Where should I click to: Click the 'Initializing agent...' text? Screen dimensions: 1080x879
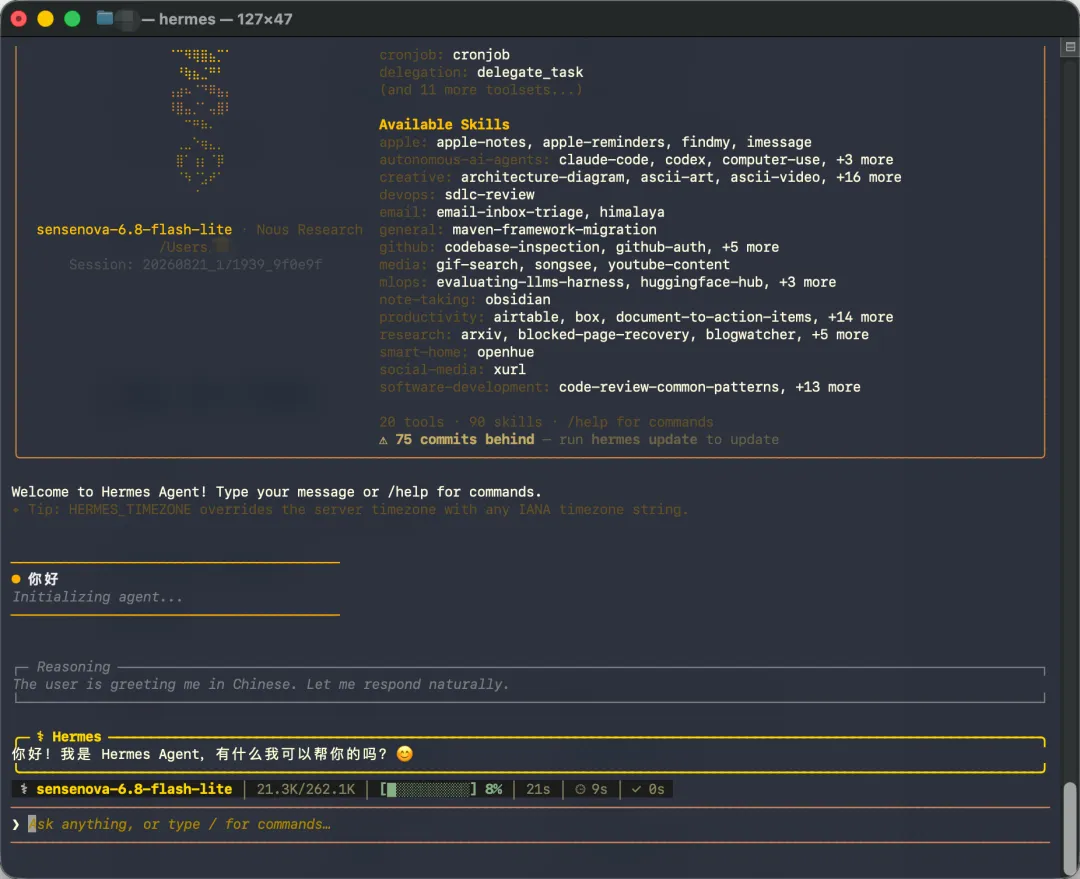point(98,597)
